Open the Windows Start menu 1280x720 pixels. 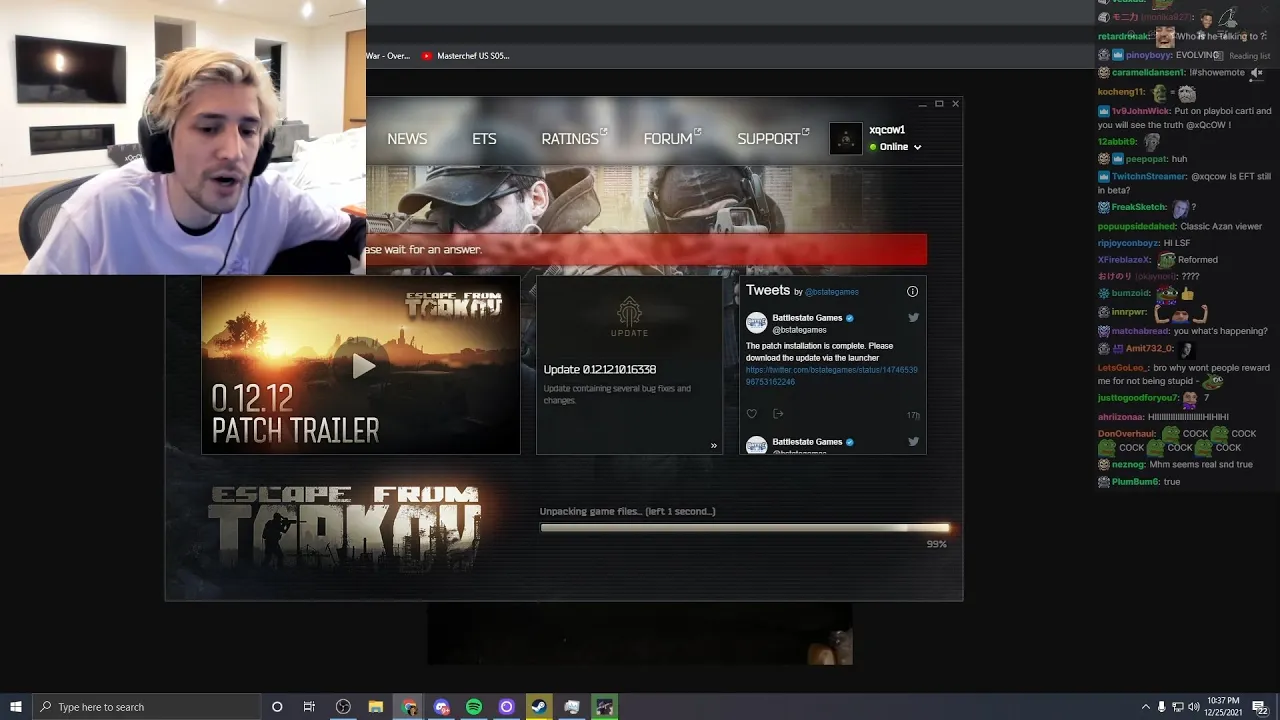[16, 707]
